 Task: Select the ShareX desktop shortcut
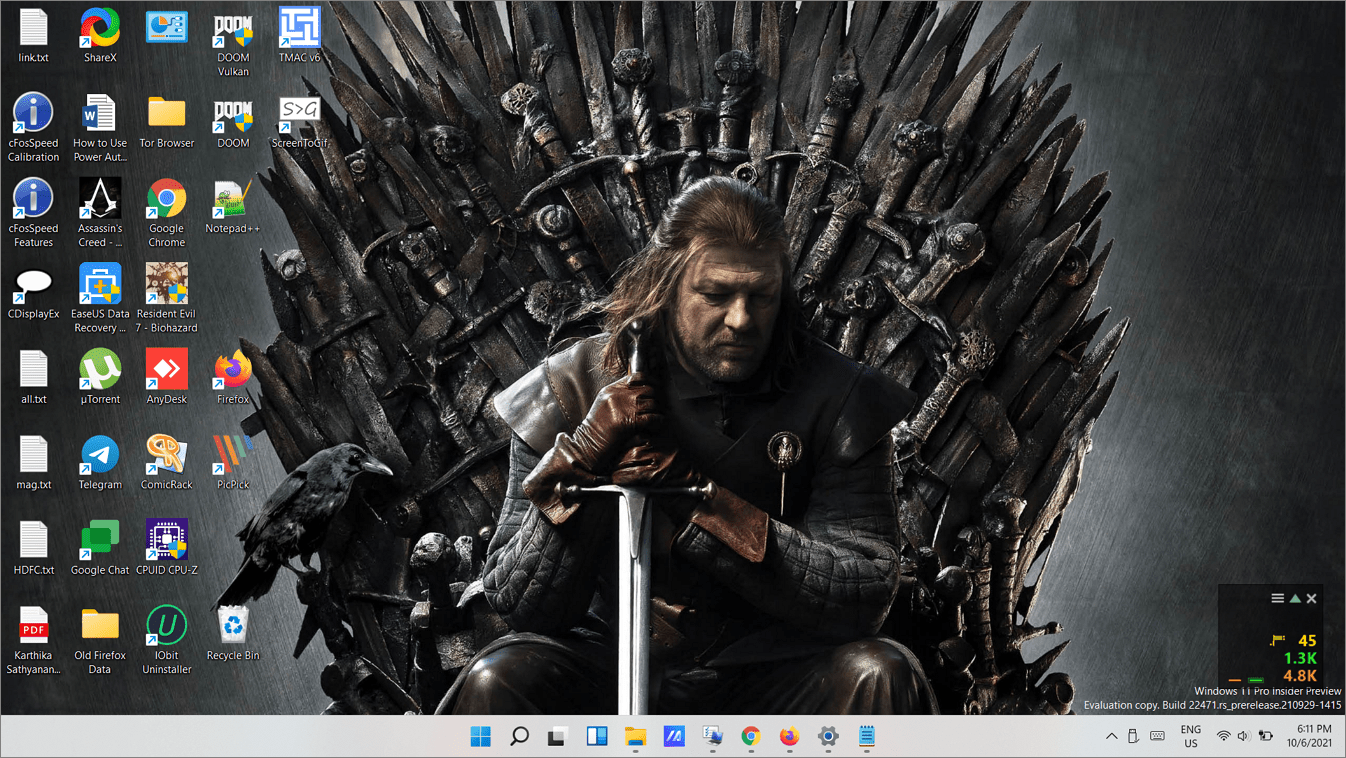pos(100,36)
